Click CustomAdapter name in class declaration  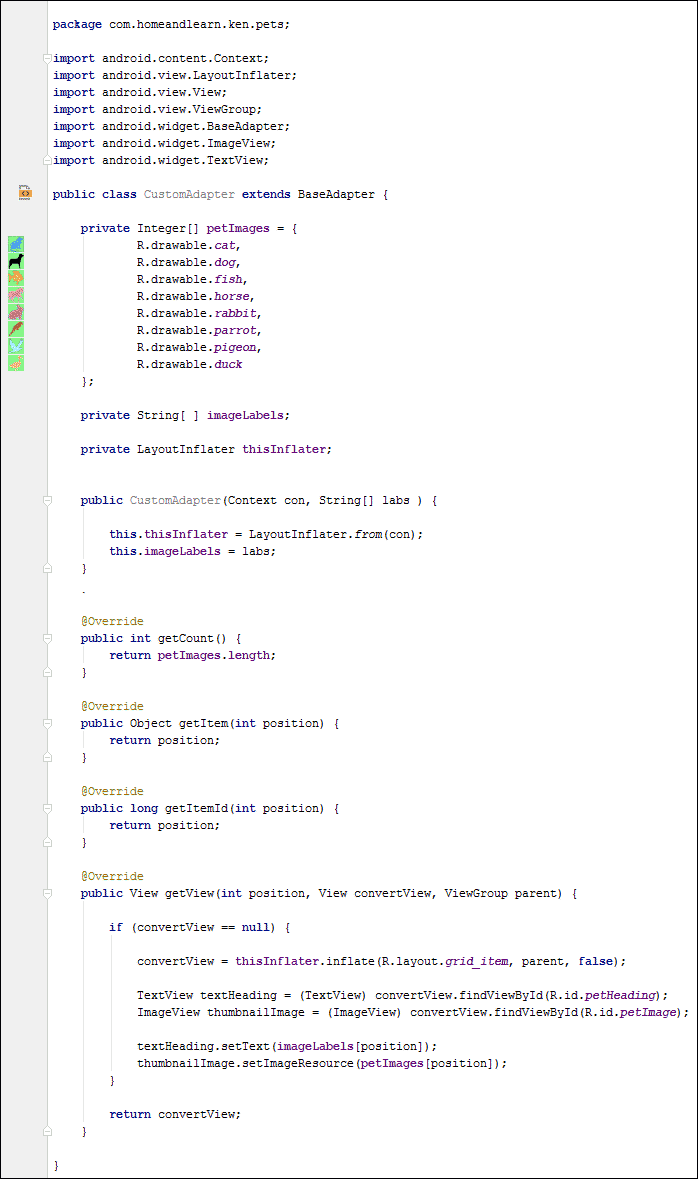tap(189, 194)
